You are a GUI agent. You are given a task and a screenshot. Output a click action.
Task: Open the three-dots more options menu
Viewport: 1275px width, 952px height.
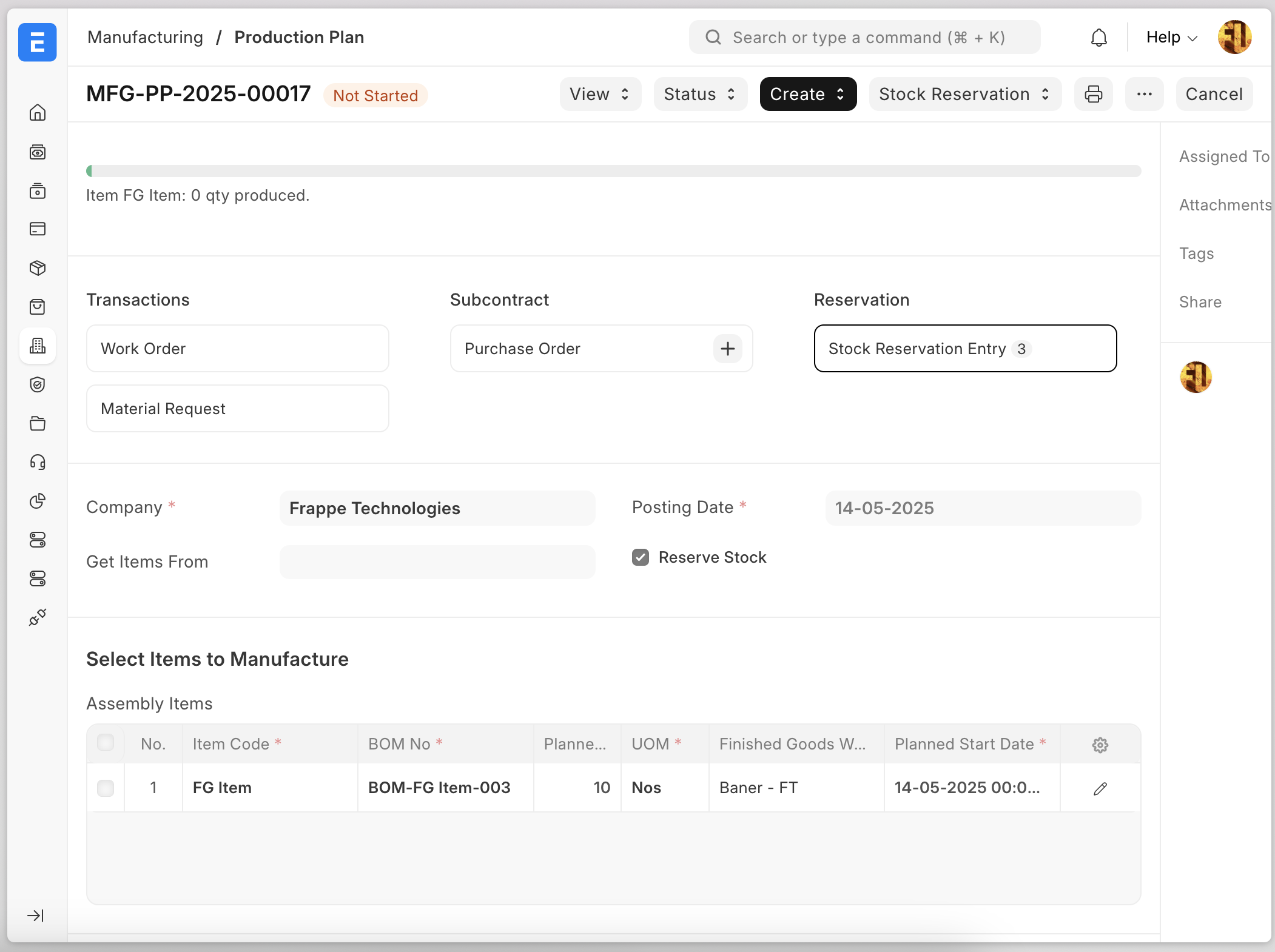click(x=1144, y=94)
